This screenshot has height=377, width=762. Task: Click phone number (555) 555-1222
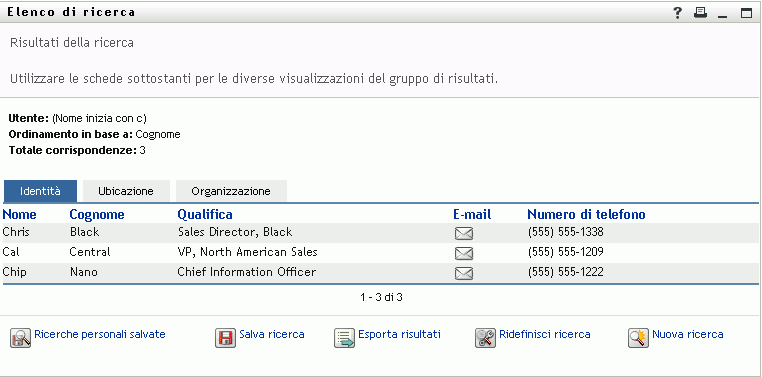(565, 272)
